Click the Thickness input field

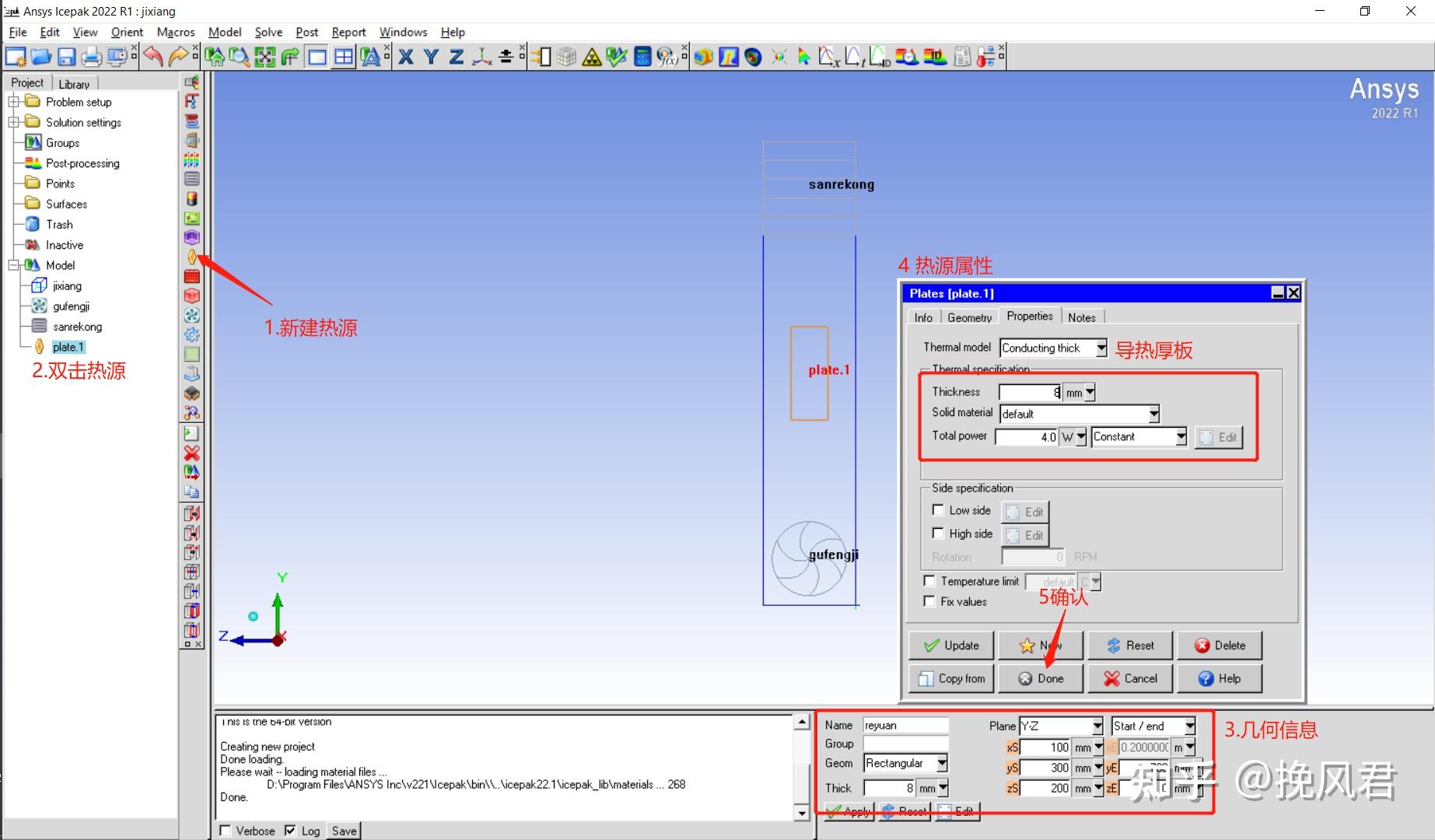1031,393
